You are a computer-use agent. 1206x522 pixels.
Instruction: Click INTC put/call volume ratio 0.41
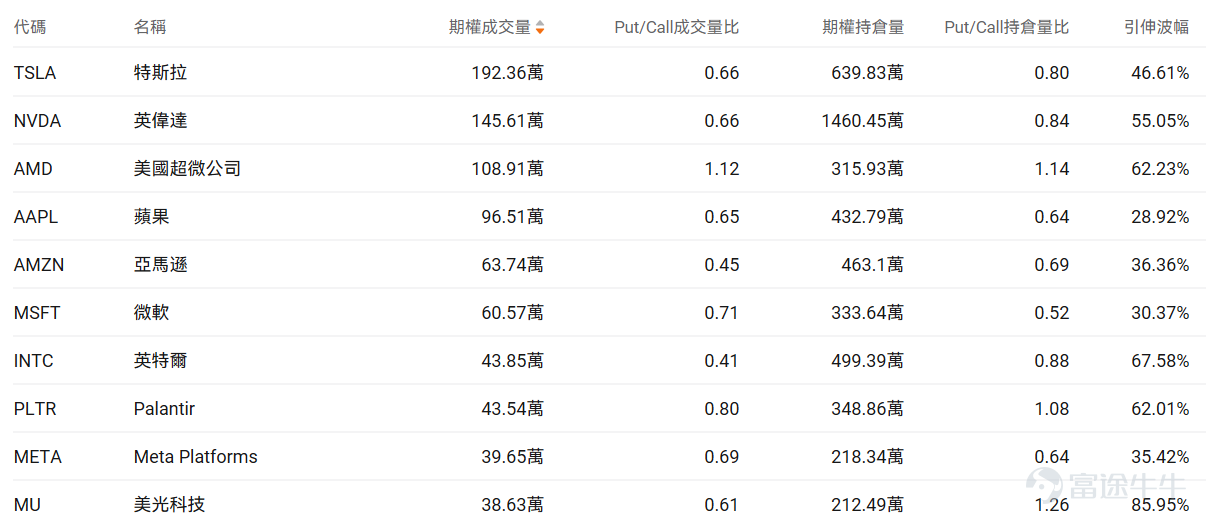click(722, 361)
